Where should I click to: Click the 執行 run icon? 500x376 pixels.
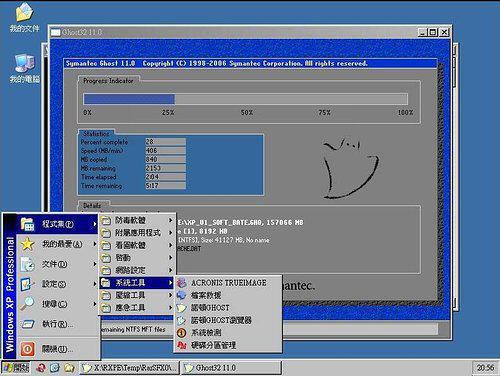point(27,324)
